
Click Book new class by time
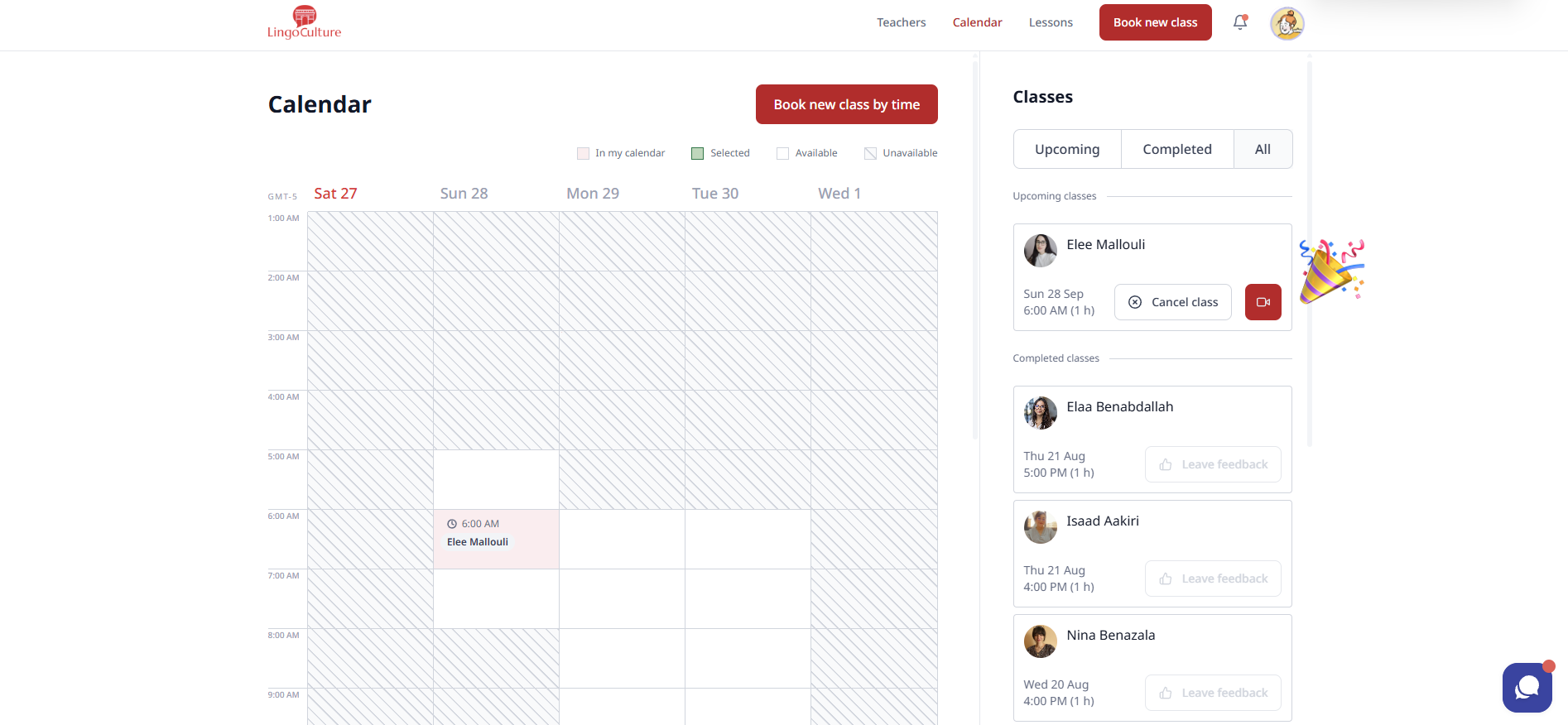(847, 104)
